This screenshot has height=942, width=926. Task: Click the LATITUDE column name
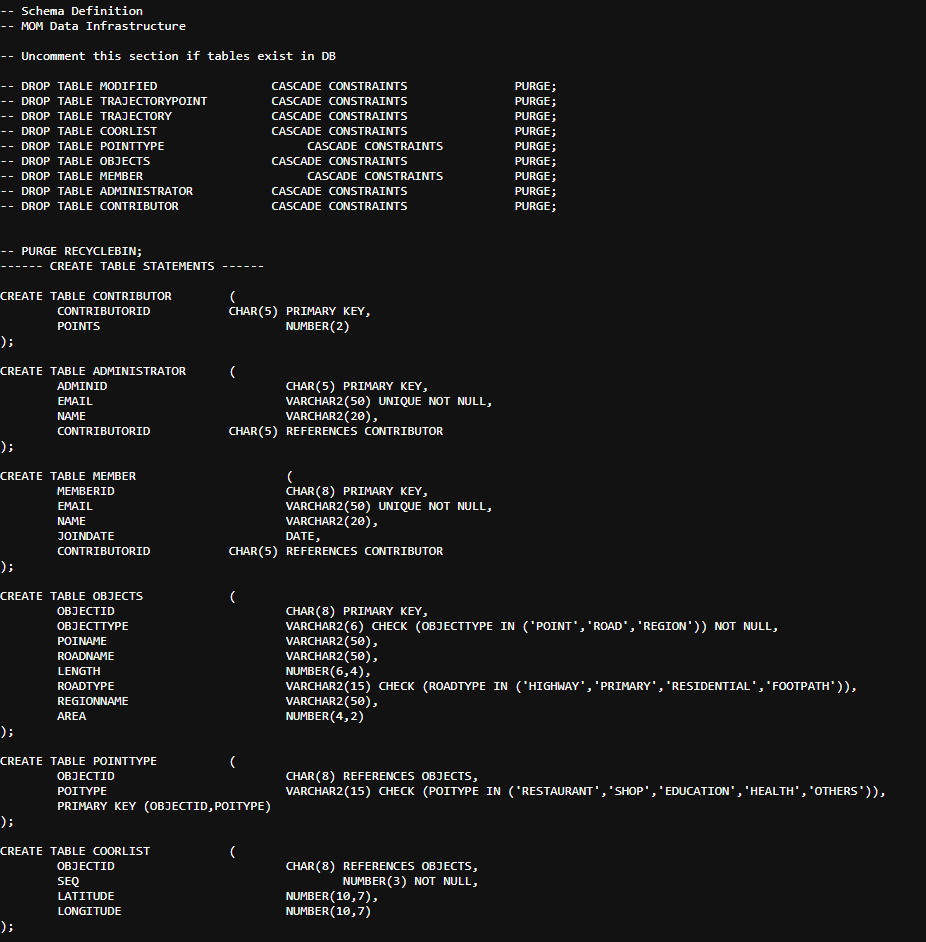click(86, 897)
